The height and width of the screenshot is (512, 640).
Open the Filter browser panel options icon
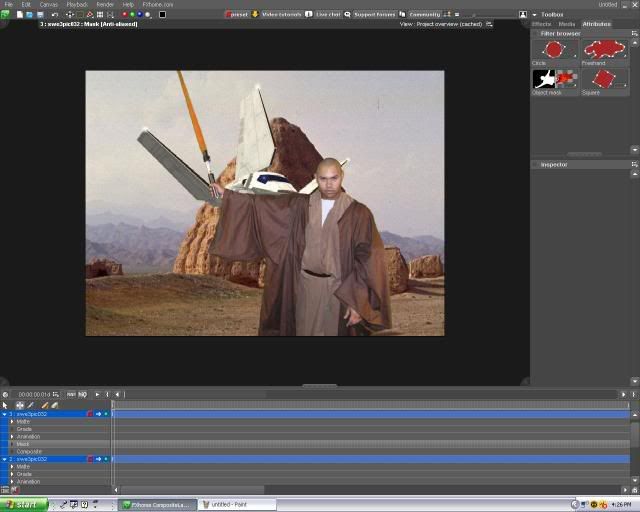tap(634, 33)
